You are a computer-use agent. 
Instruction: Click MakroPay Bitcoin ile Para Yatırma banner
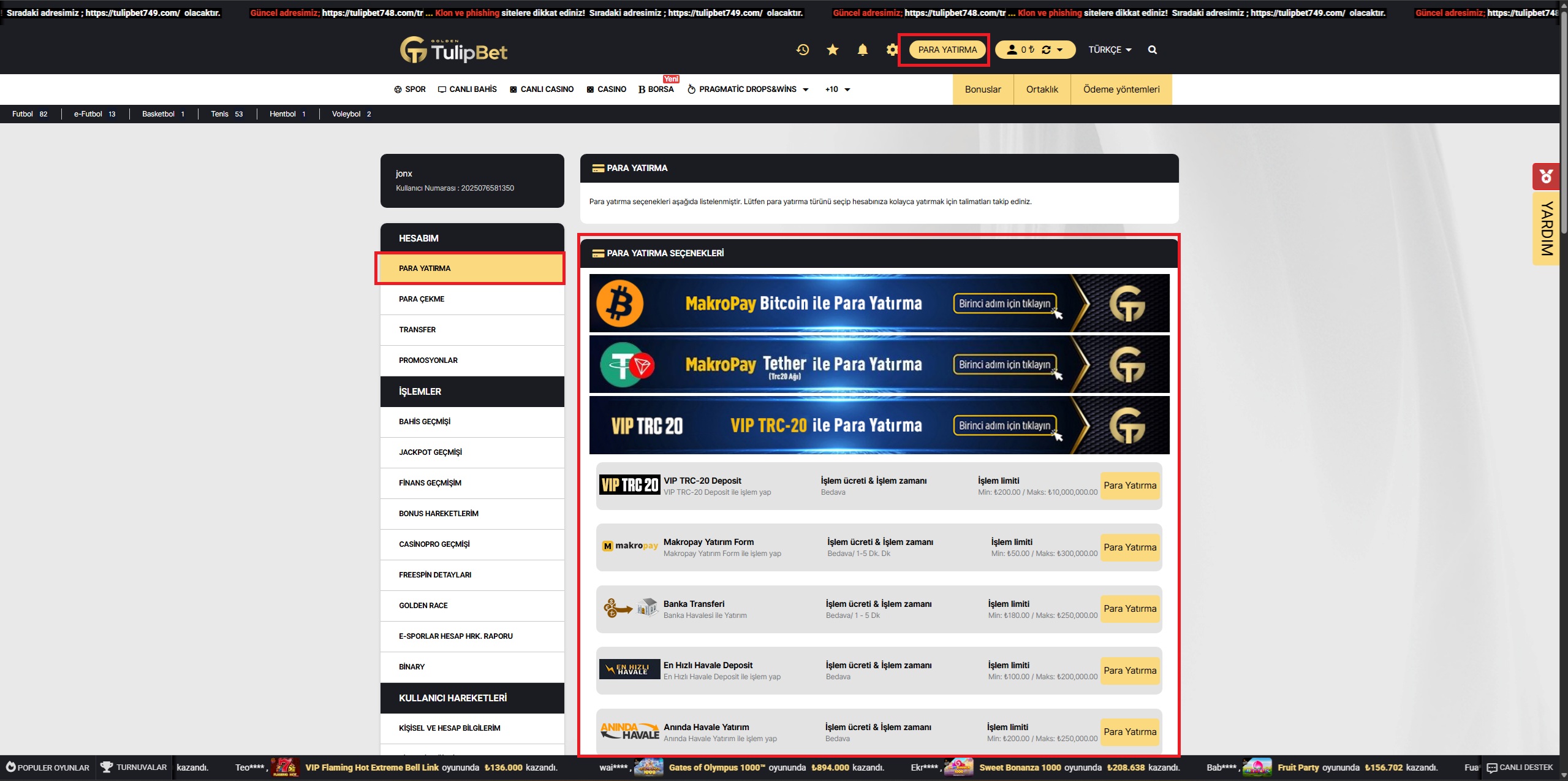pos(879,303)
